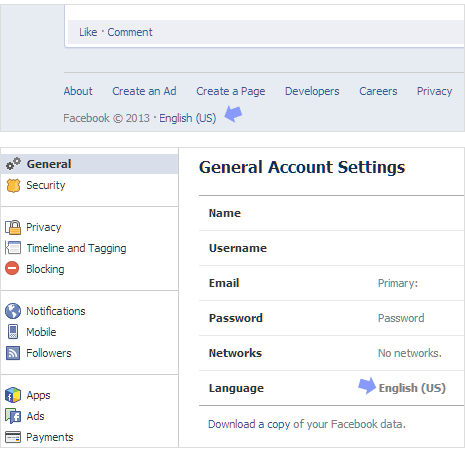Select Followers in the sidebar
This screenshot has height=456, width=465.
coord(49,353)
